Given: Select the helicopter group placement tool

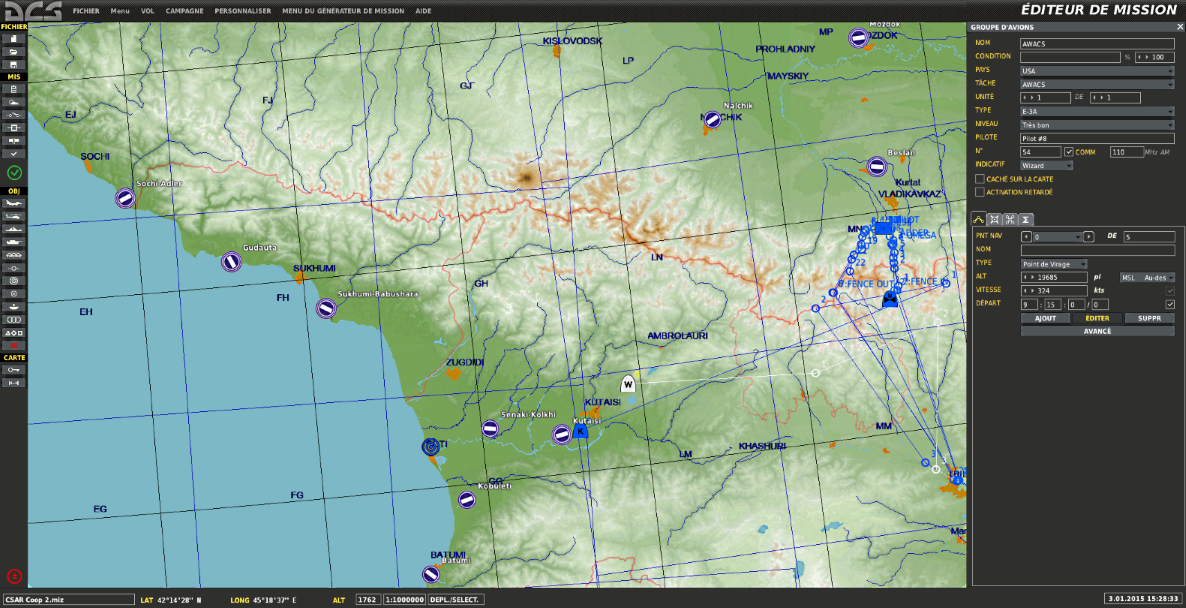Looking at the screenshot, I should [14, 215].
